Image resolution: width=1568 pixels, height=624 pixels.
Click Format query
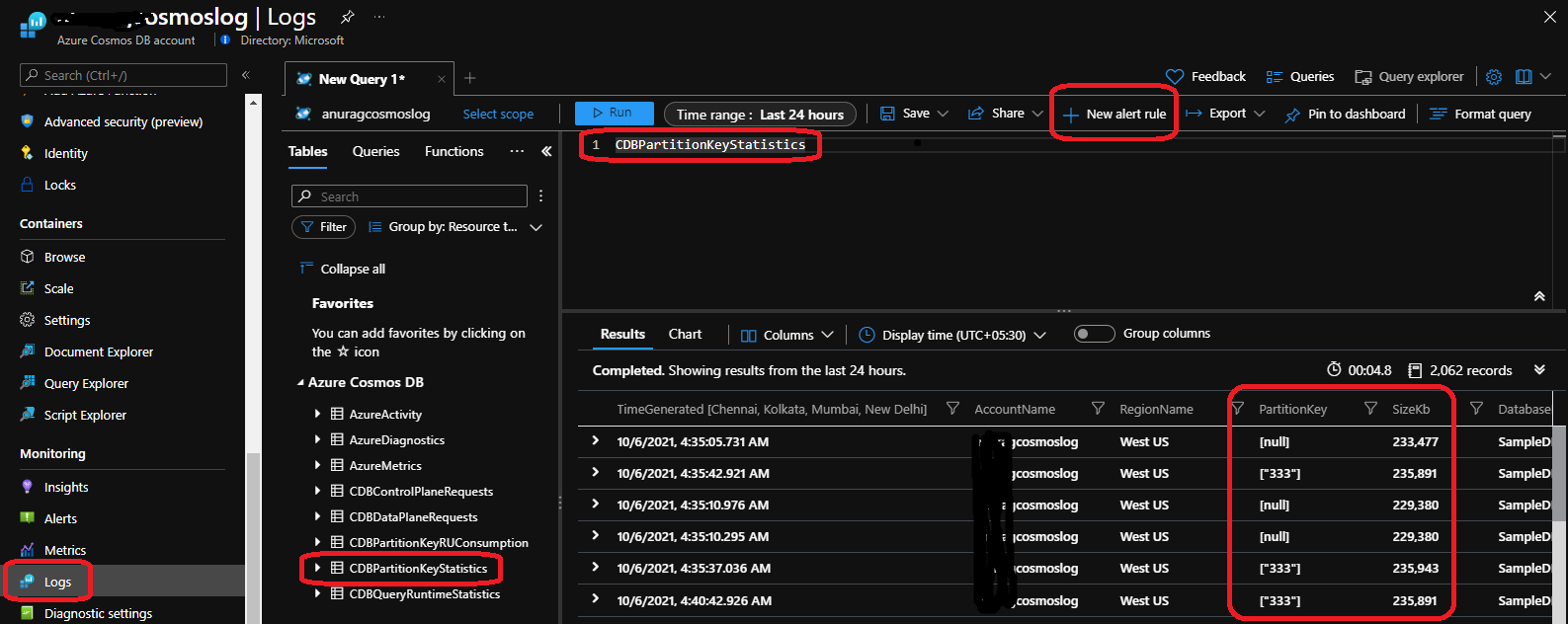[1480, 114]
